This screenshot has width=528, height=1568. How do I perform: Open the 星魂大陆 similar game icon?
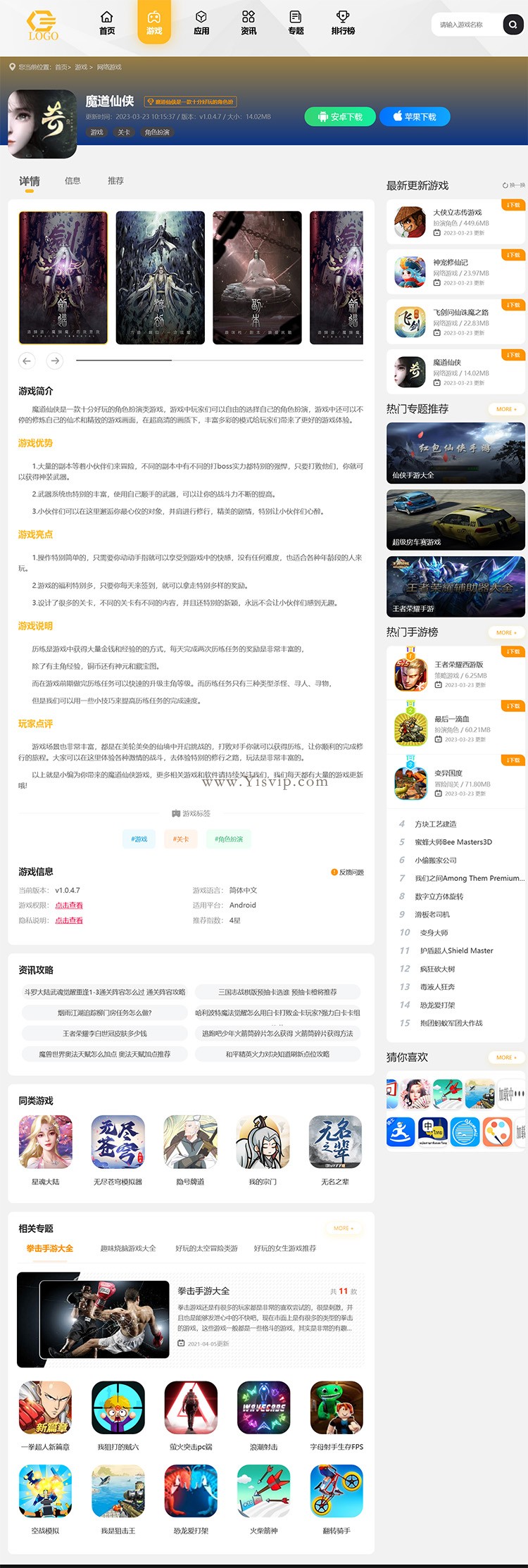click(46, 1141)
